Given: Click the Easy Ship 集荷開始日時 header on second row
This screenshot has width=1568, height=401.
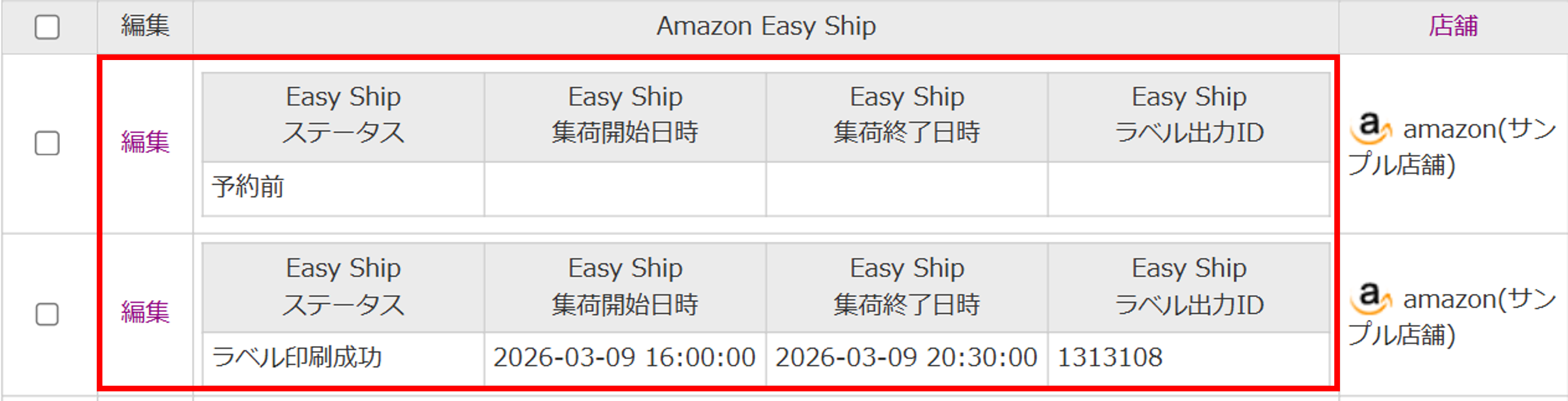Looking at the screenshot, I should click(625, 287).
